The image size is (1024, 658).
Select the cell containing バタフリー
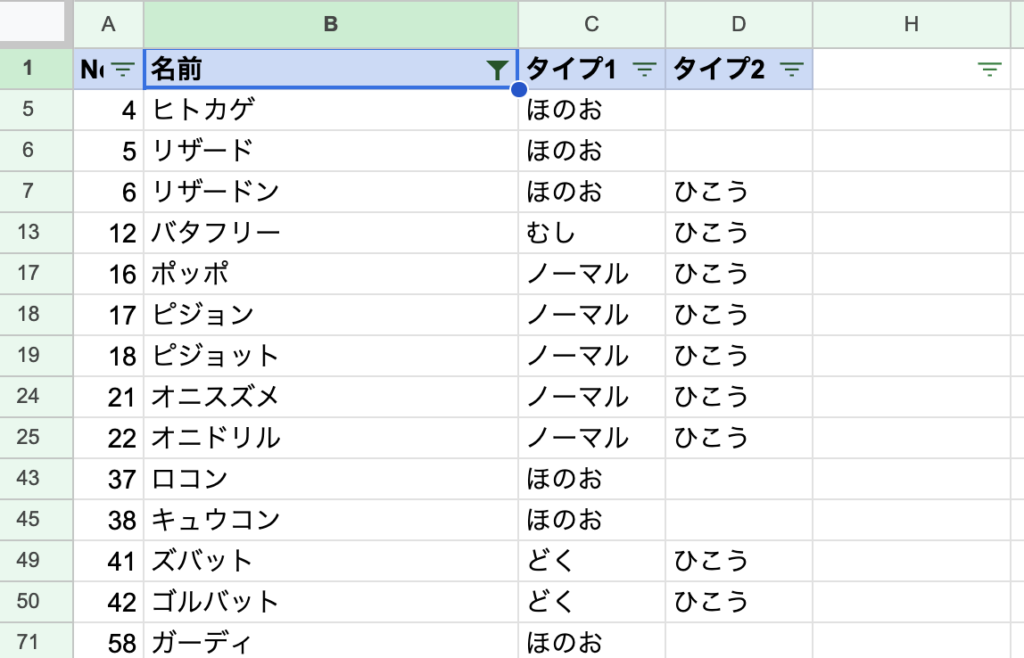tap(331, 233)
